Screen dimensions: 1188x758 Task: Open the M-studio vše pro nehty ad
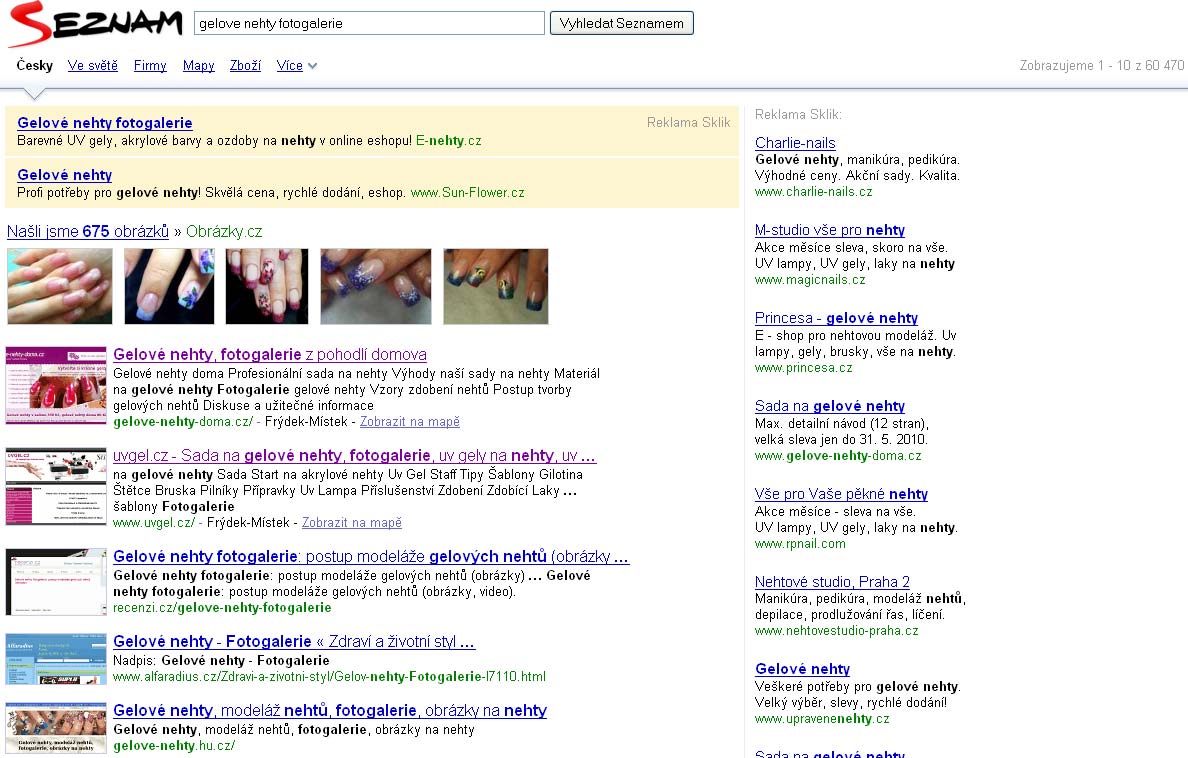tap(830, 230)
